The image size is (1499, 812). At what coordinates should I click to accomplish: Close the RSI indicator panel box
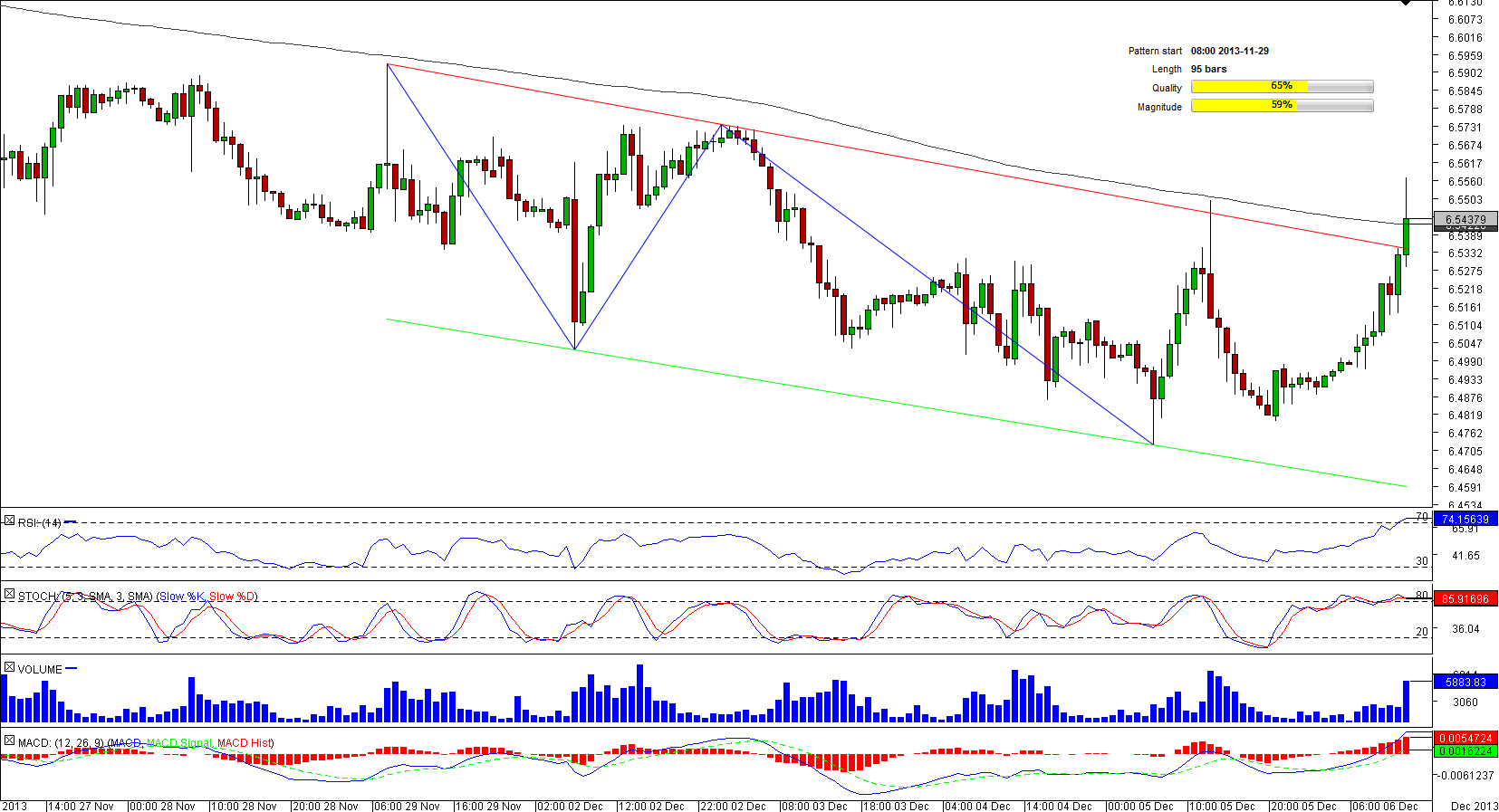tap(9, 521)
